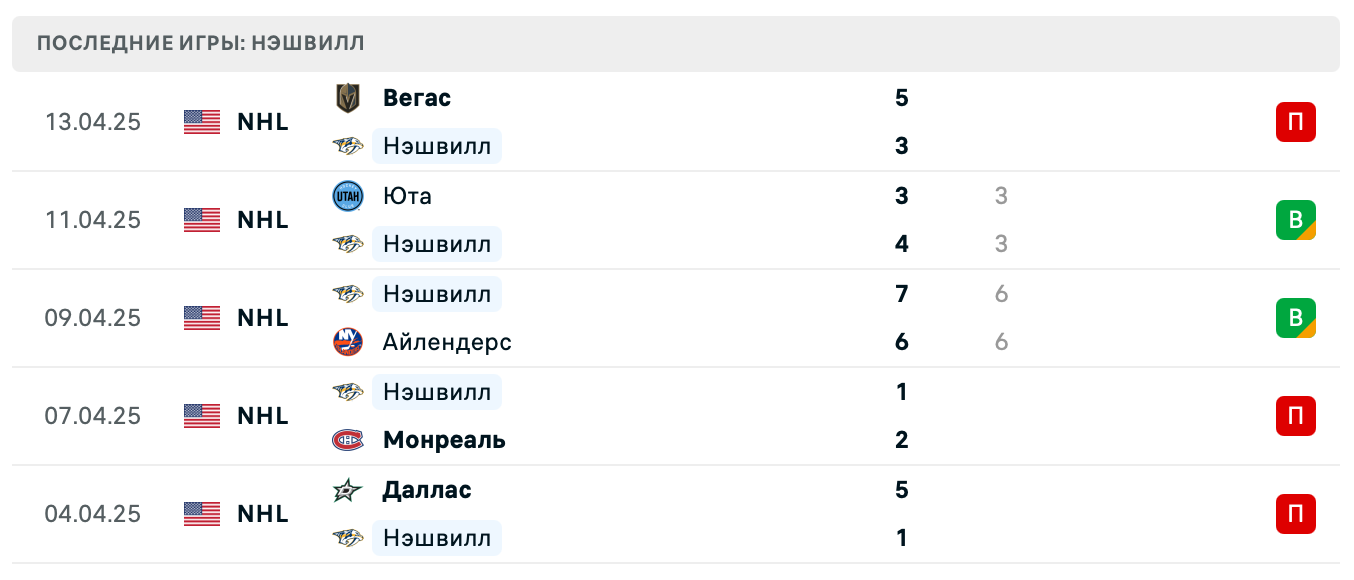Image resolution: width=1354 pixels, height=580 pixels.
Task: Click the green В badge for the Islanders game
Action: click(x=1296, y=318)
